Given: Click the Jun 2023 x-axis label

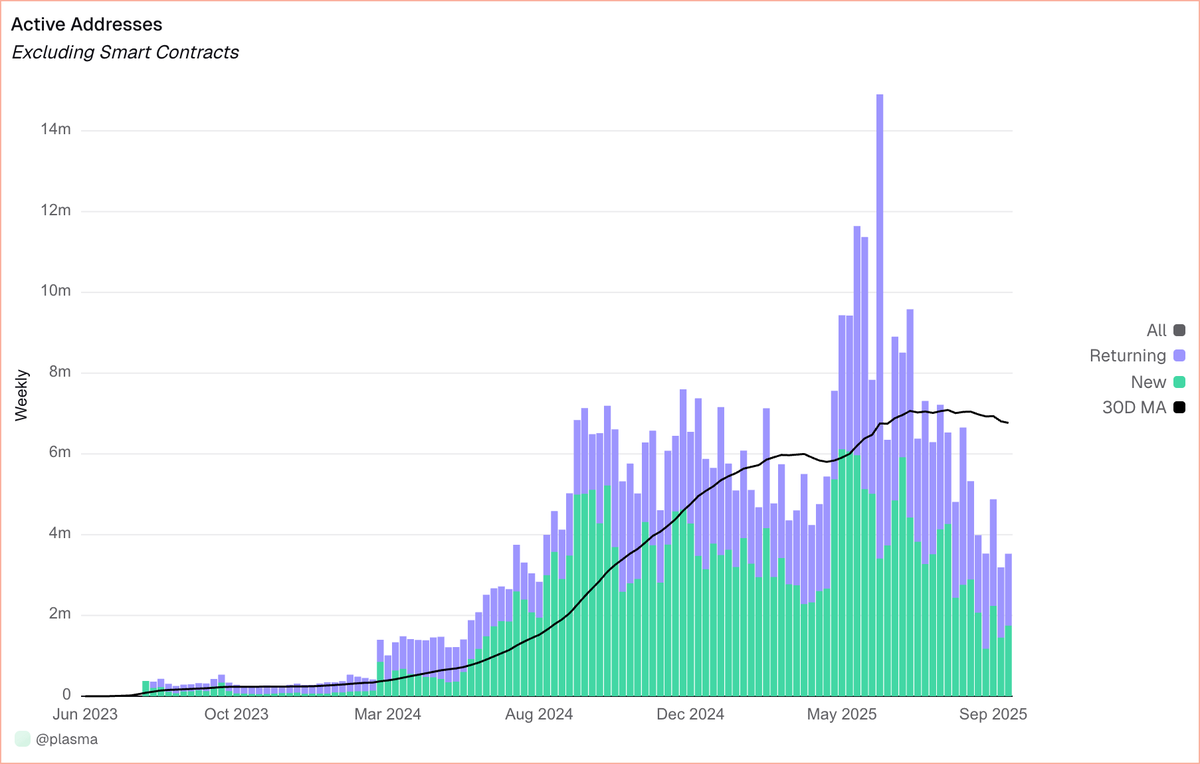Looking at the screenshot, I should (x=85, y=715).
